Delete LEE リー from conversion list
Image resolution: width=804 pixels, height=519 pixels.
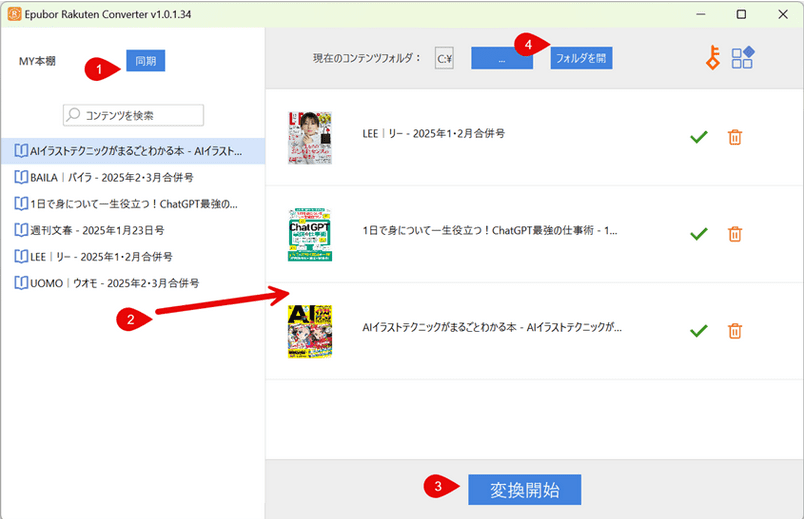click(734, 137)
